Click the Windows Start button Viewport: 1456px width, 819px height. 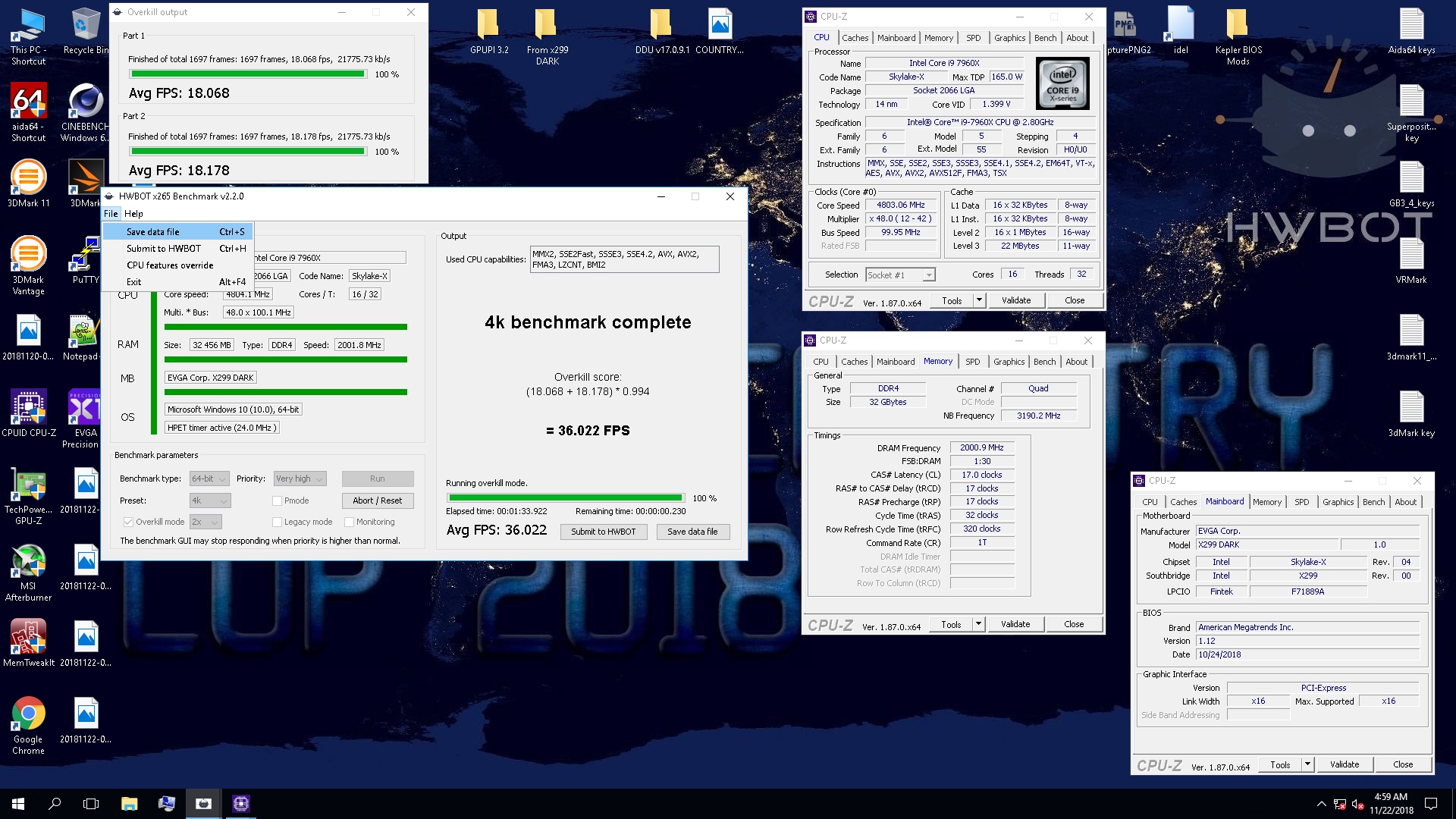click(18, 804)
